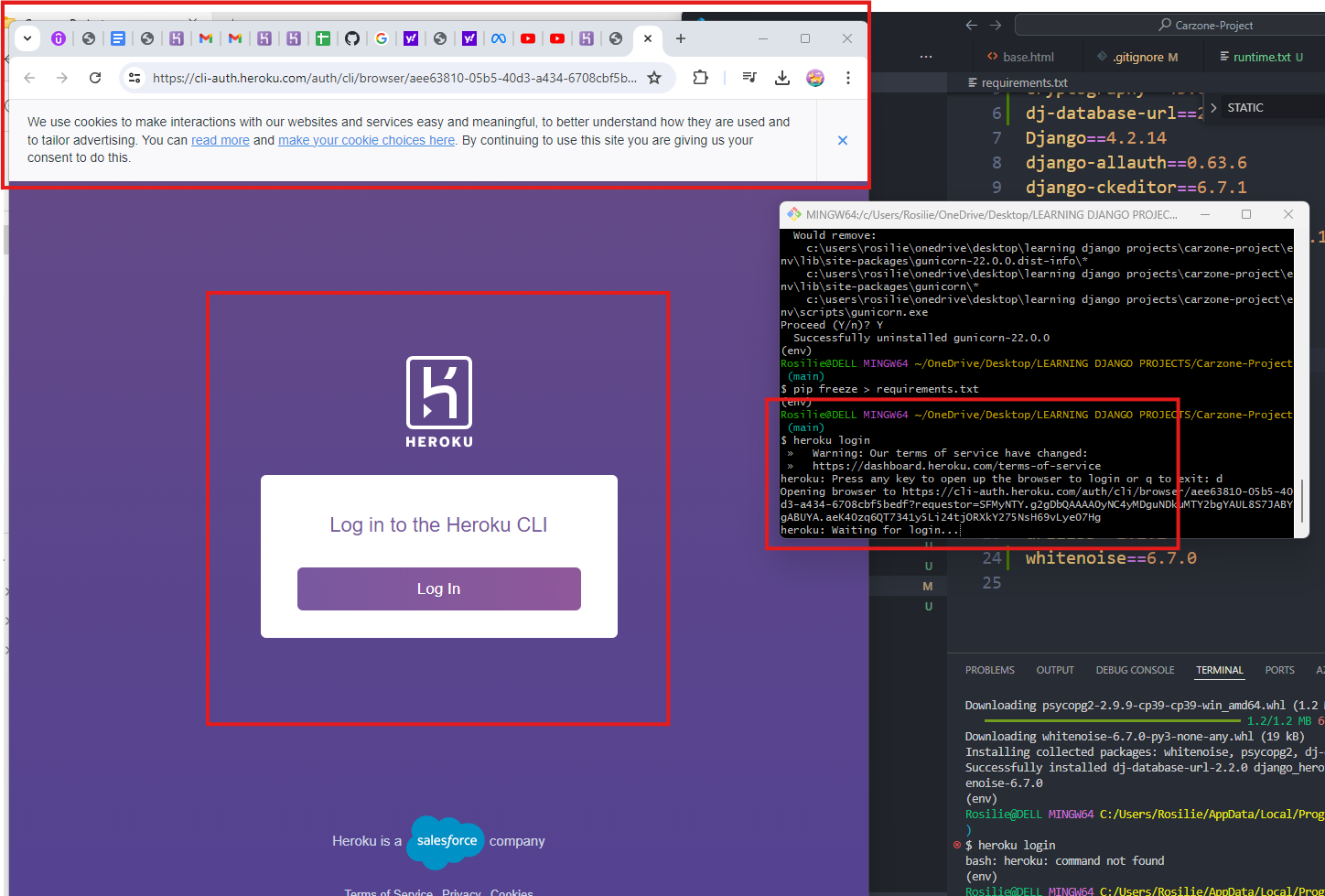Click line "Django==4.2.14" in editor
Image resolution: width=1325 pixels, height=896 pixels.
coord(1096,138)
